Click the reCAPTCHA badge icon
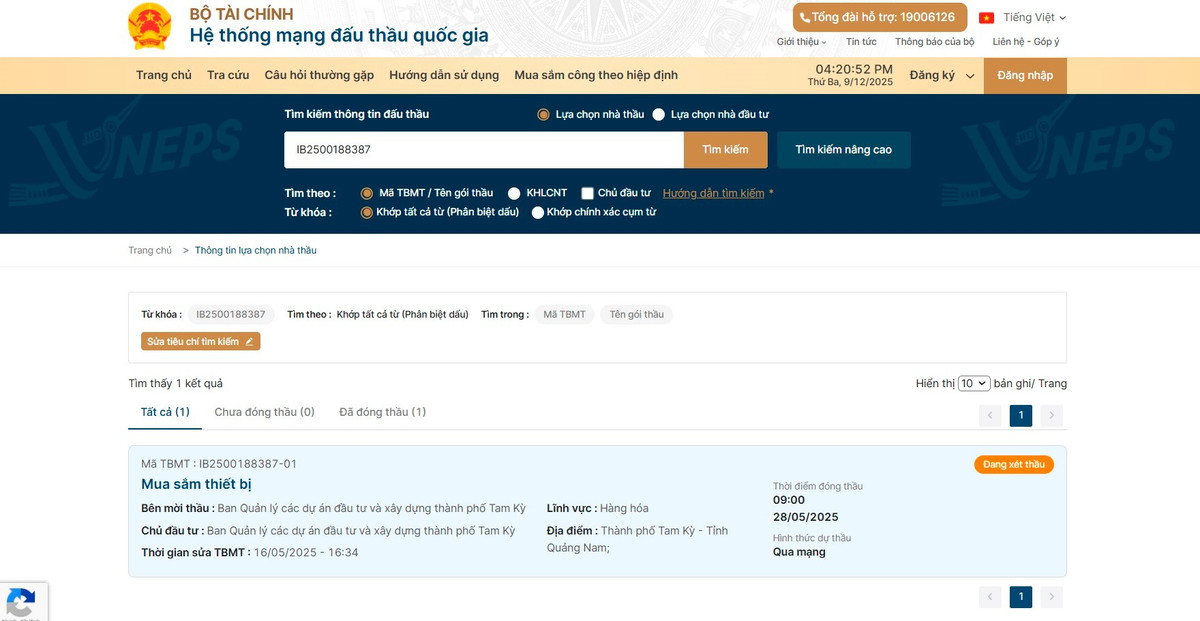 point(21,603)
